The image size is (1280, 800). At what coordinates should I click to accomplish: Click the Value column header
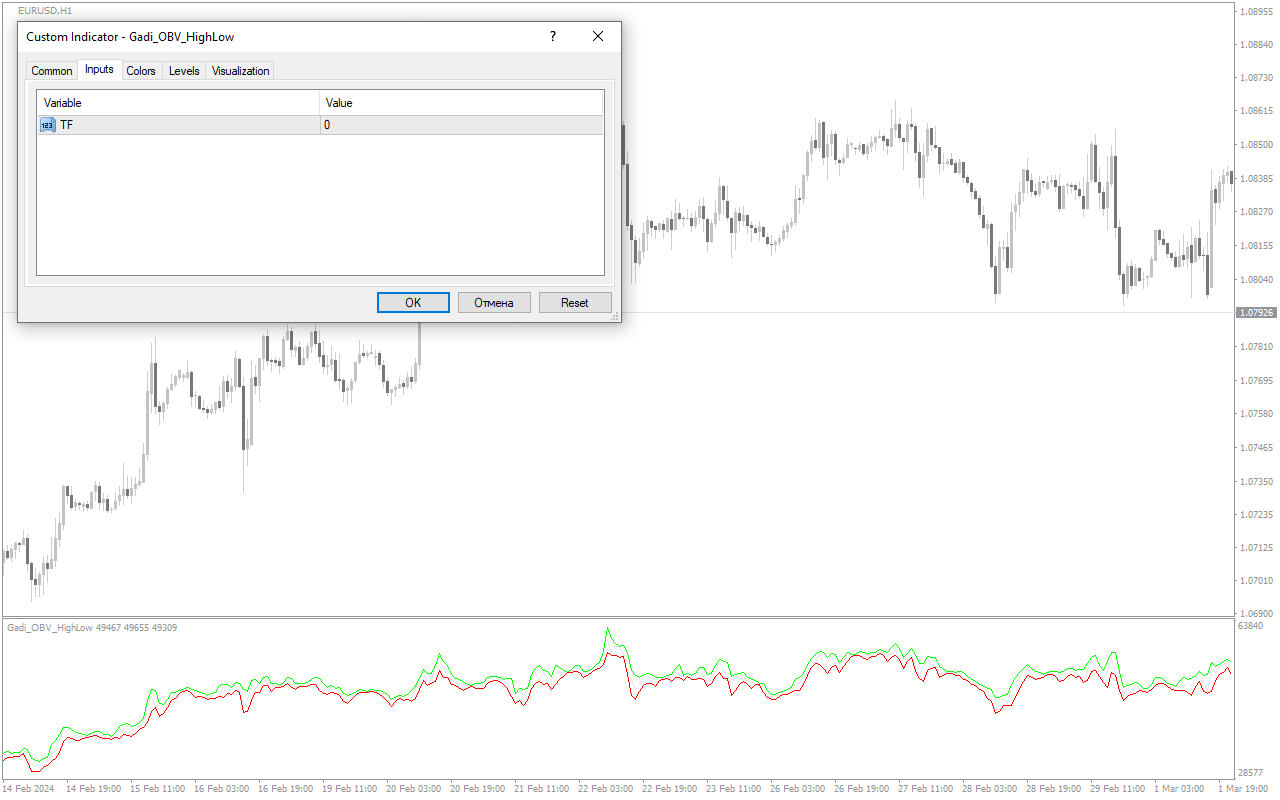[x=462, y=103]
